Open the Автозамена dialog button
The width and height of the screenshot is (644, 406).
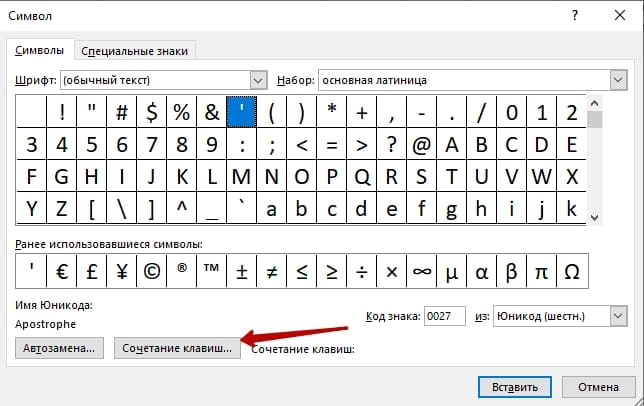[60, 349]
